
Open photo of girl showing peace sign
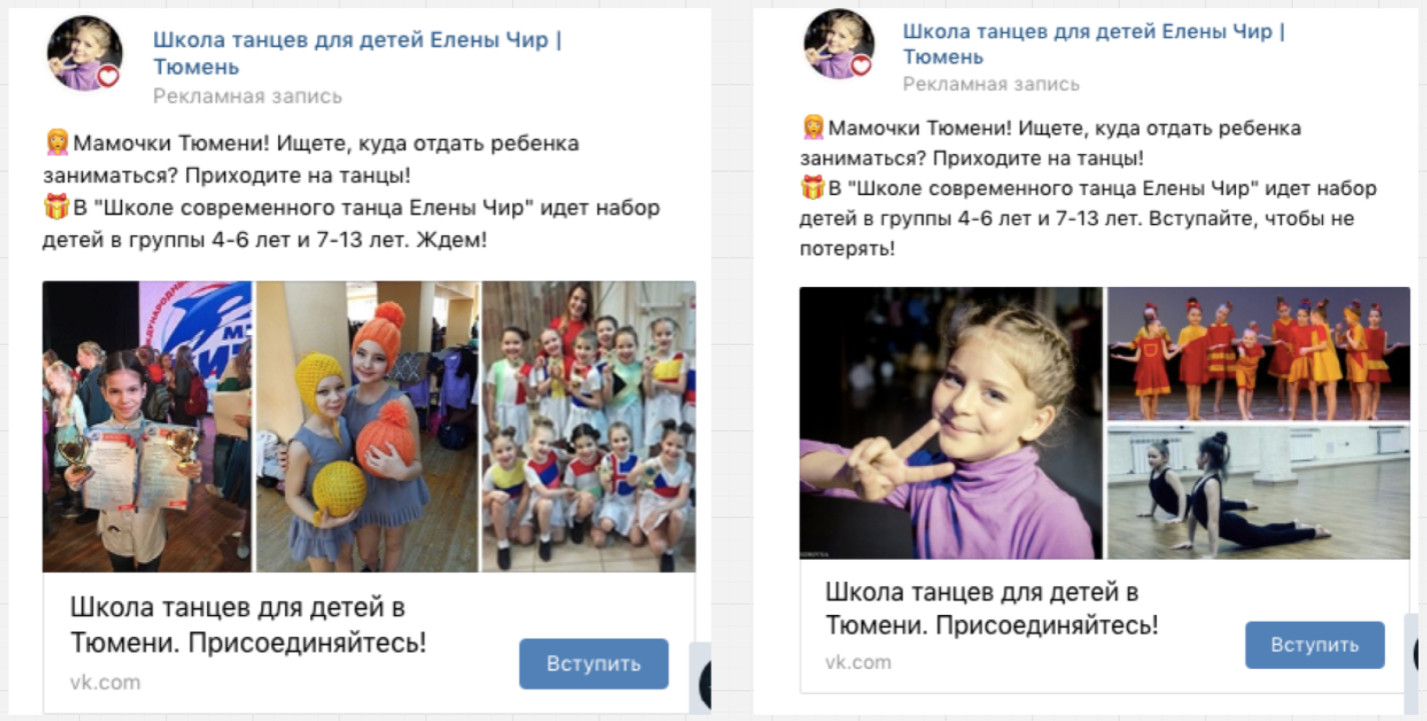click(x=951, y=423)
